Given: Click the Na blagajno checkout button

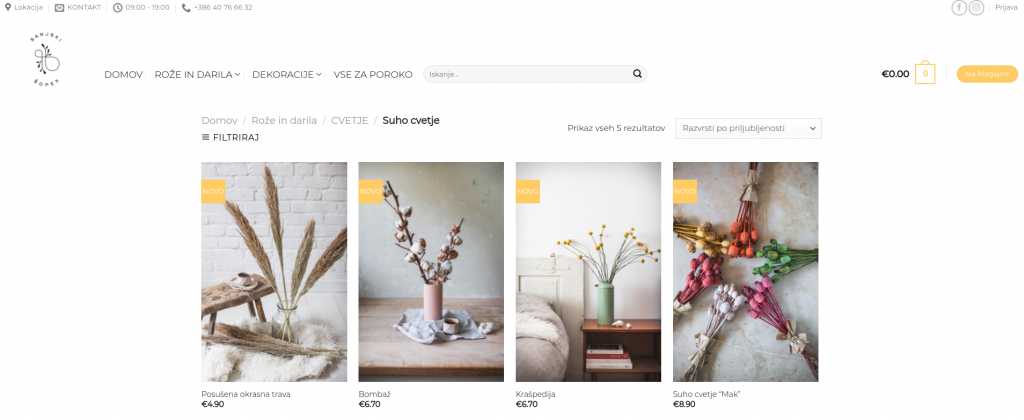Looking at the screenshot, I should 987,74.
